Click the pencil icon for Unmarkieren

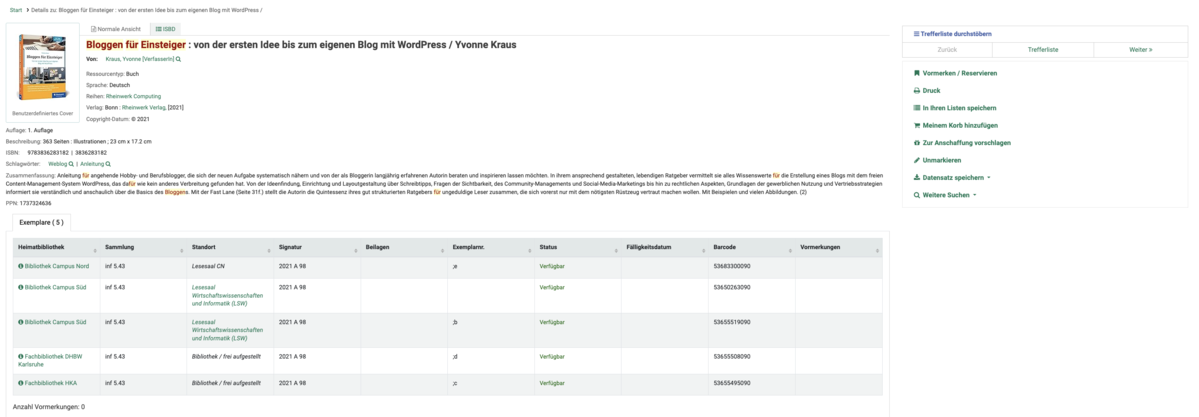coord(917,161)
